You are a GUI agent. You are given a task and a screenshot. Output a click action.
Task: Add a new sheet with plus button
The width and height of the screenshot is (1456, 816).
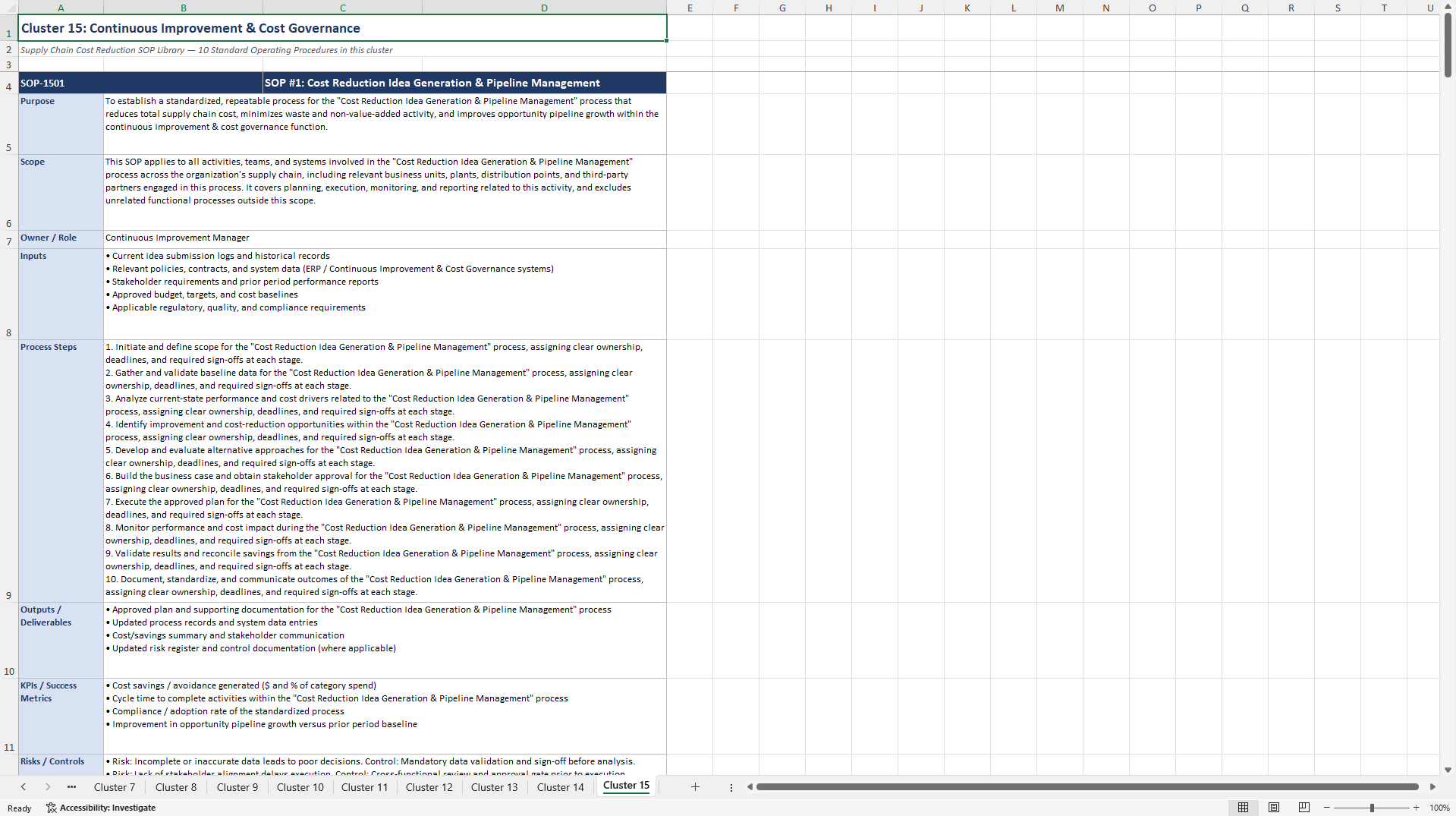coord(695,787)
